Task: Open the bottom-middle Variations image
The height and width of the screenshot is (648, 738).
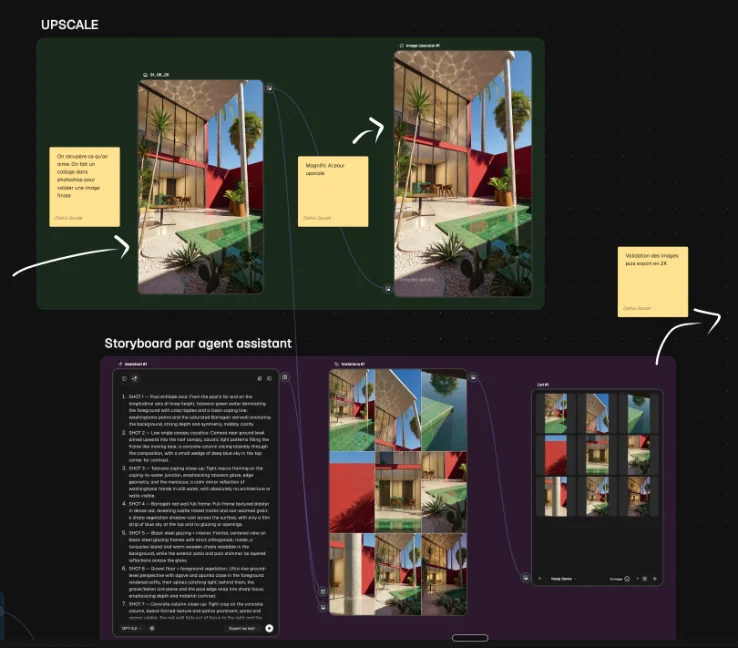Action: coord(398,574)
